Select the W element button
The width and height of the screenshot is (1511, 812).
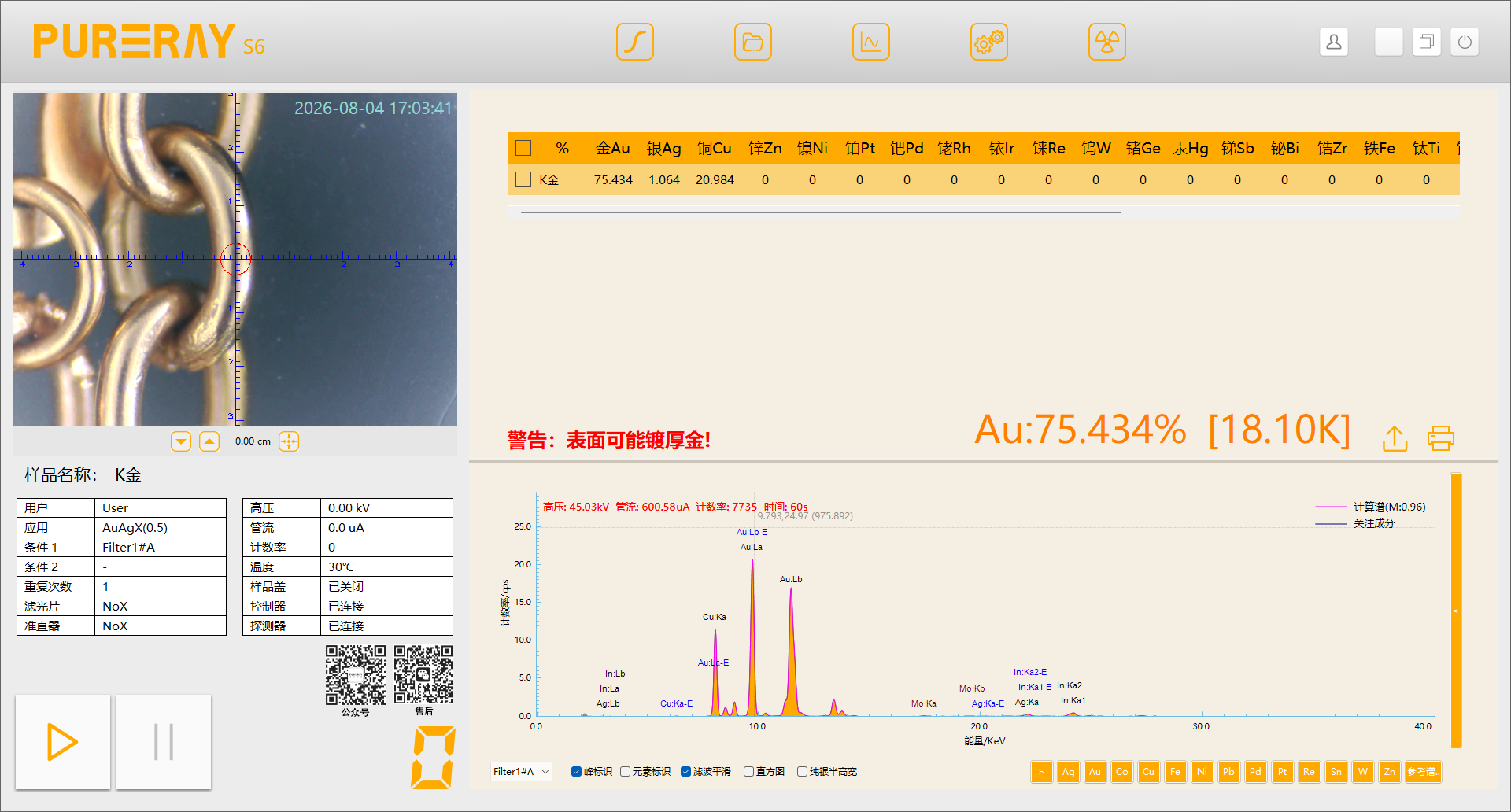point(1362,772)
